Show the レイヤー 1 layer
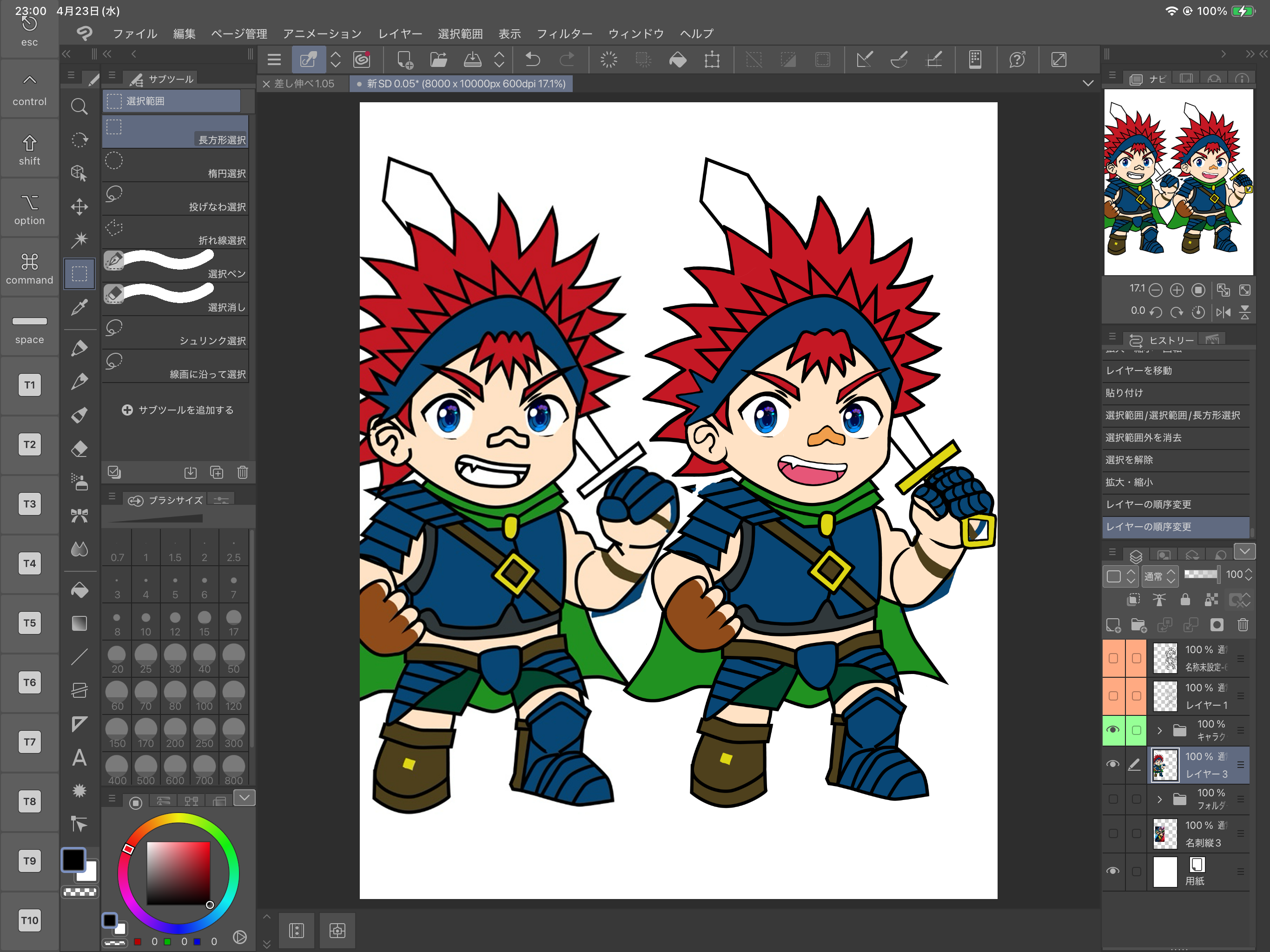The image size is (1270, 952). 1113,695
